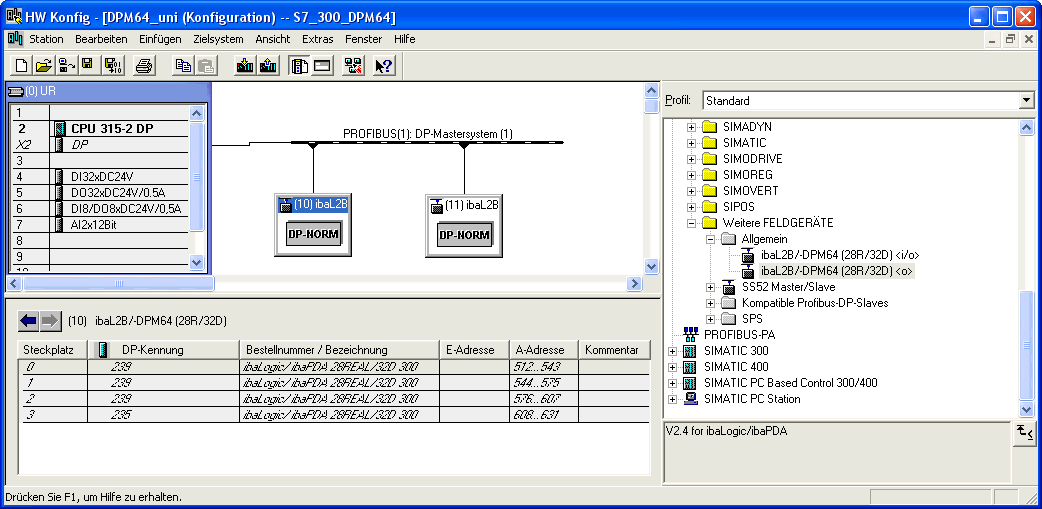The image size is (1042, 509).
Task: Click the back navigation arrow button
Action: point(28,321)
